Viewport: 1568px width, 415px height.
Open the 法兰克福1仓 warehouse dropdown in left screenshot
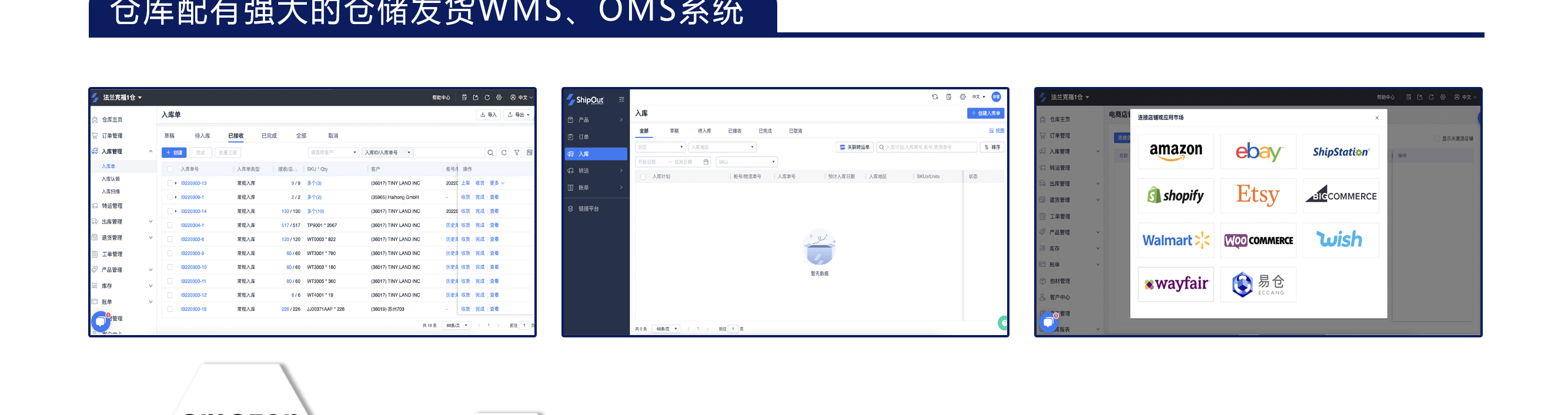[x=122, y=98]
